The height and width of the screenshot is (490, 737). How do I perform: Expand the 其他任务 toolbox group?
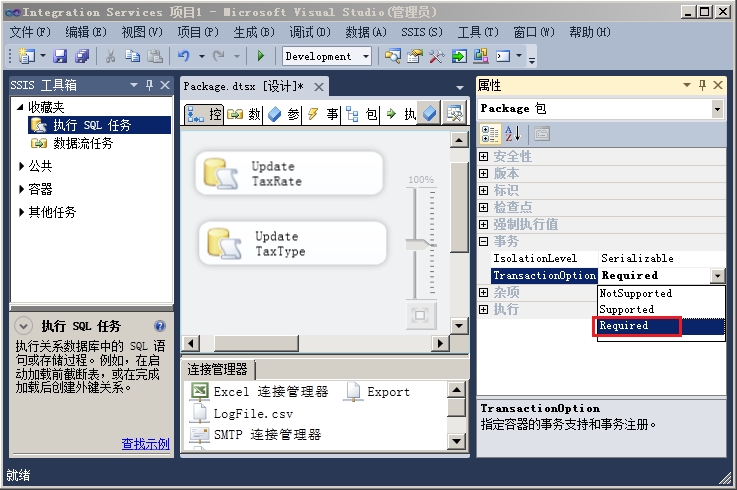[x=21, y=212]
